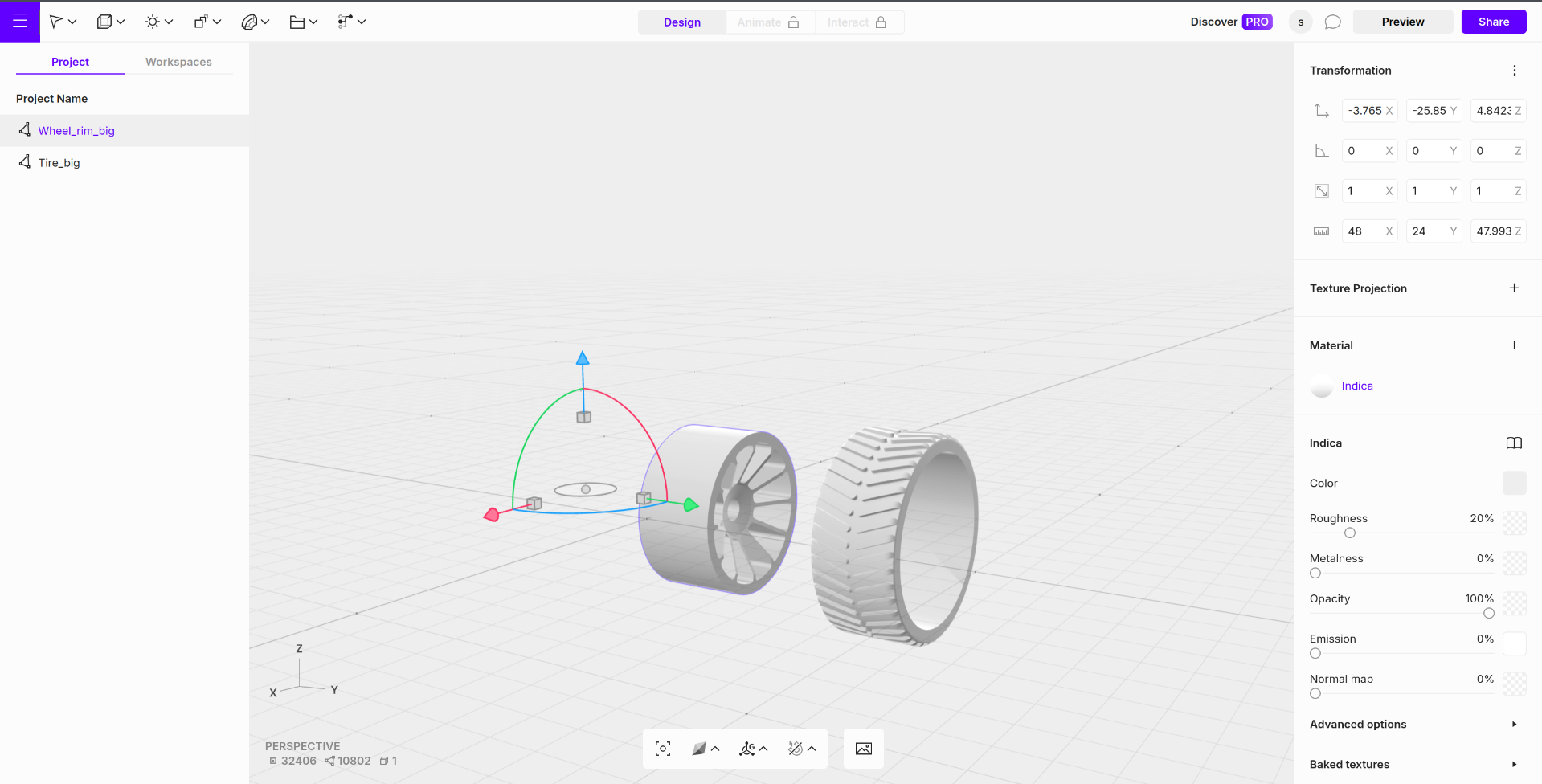The image size is (1542, 784).
Task: Open the Project tab
Action: click(x=70, y=62)
